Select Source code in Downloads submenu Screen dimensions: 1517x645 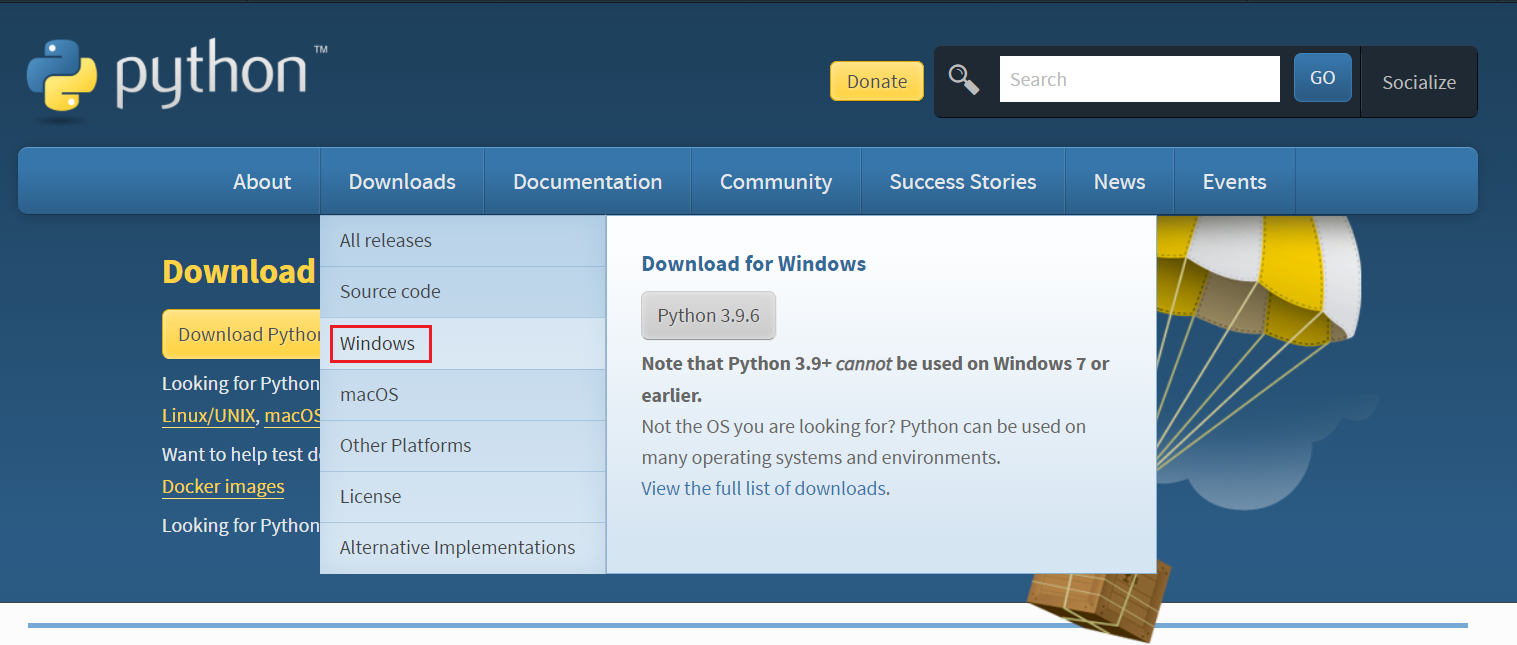pyautogui.click(x=462, y=292)
